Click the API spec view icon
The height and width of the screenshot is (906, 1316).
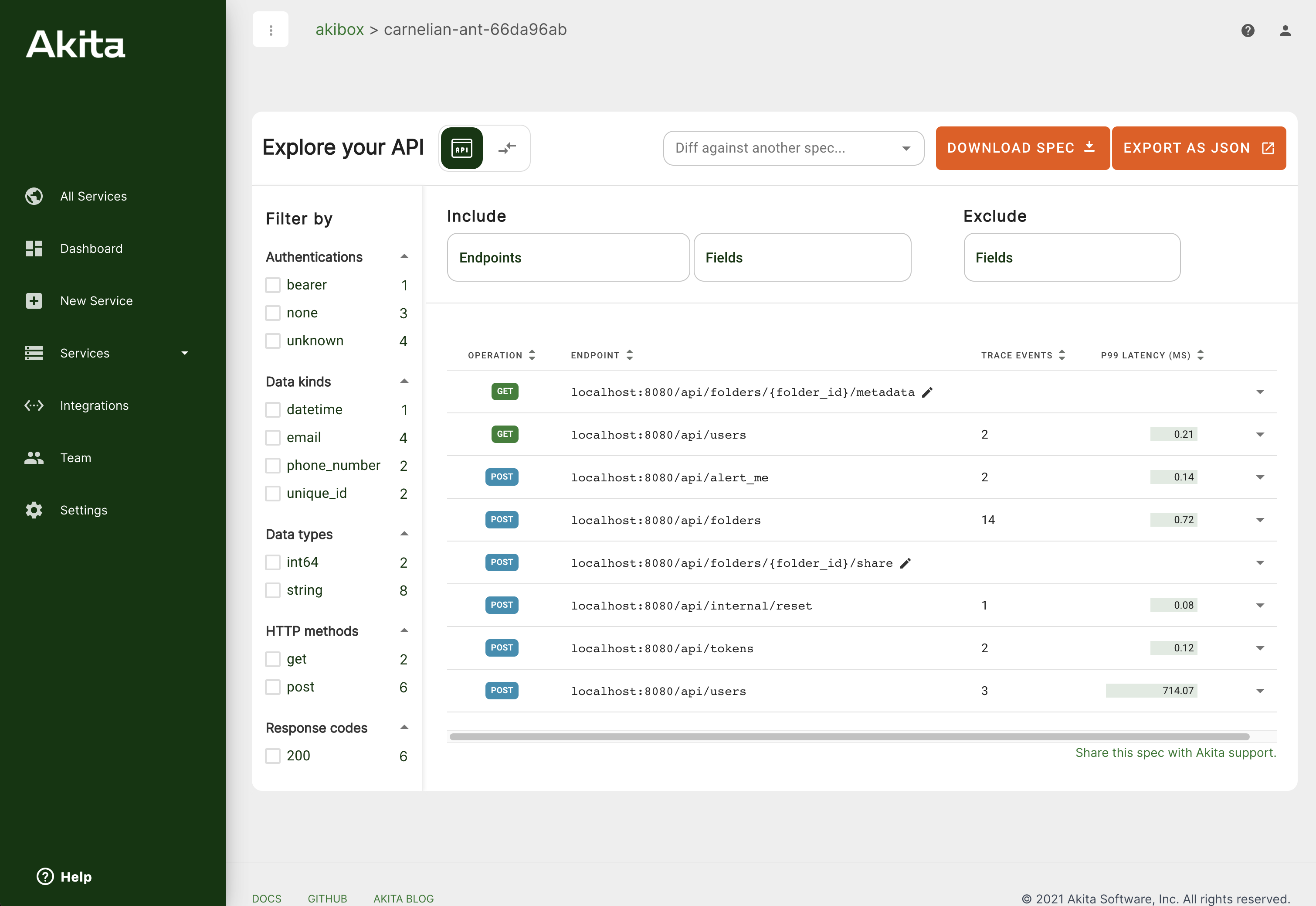point(461,148)
